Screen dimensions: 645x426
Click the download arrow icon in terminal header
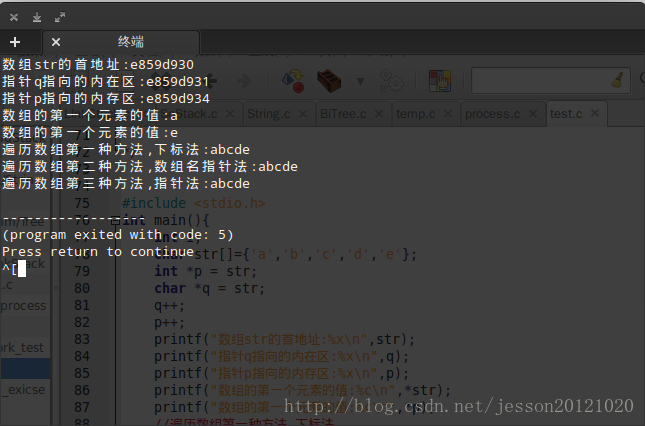click(x=37, y=17)
